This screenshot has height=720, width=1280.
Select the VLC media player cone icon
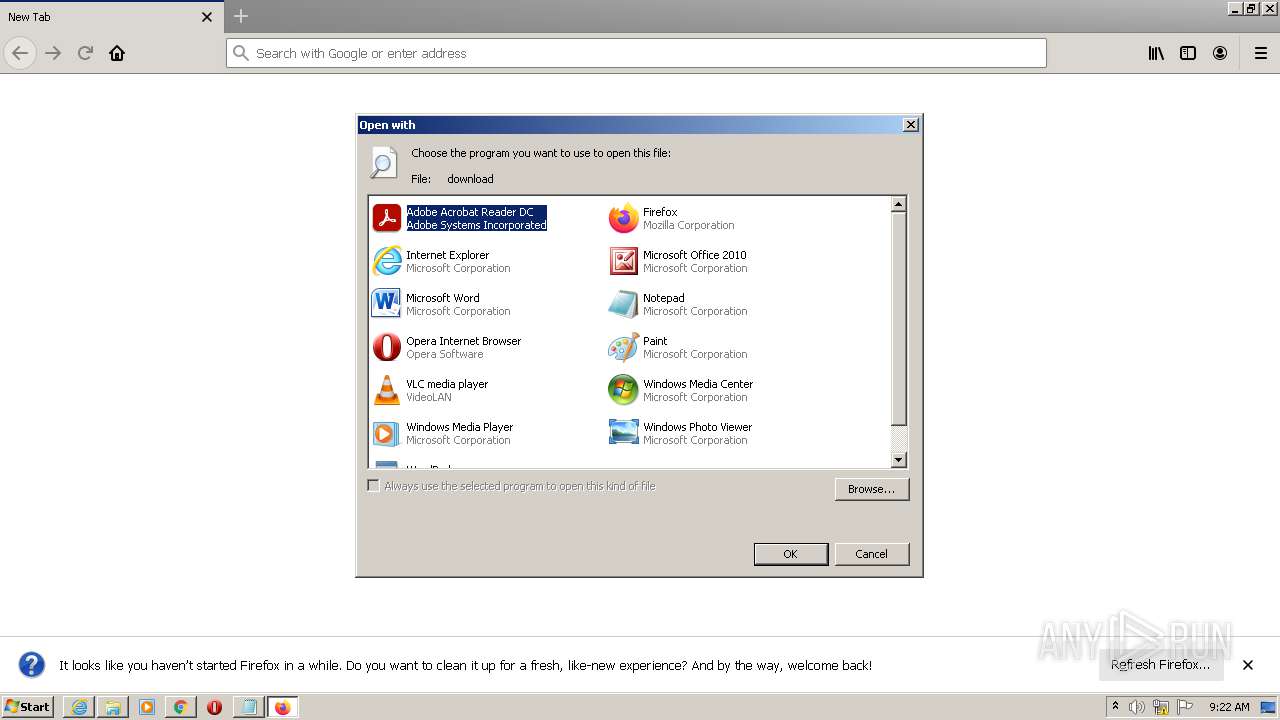tap(386, 390)
